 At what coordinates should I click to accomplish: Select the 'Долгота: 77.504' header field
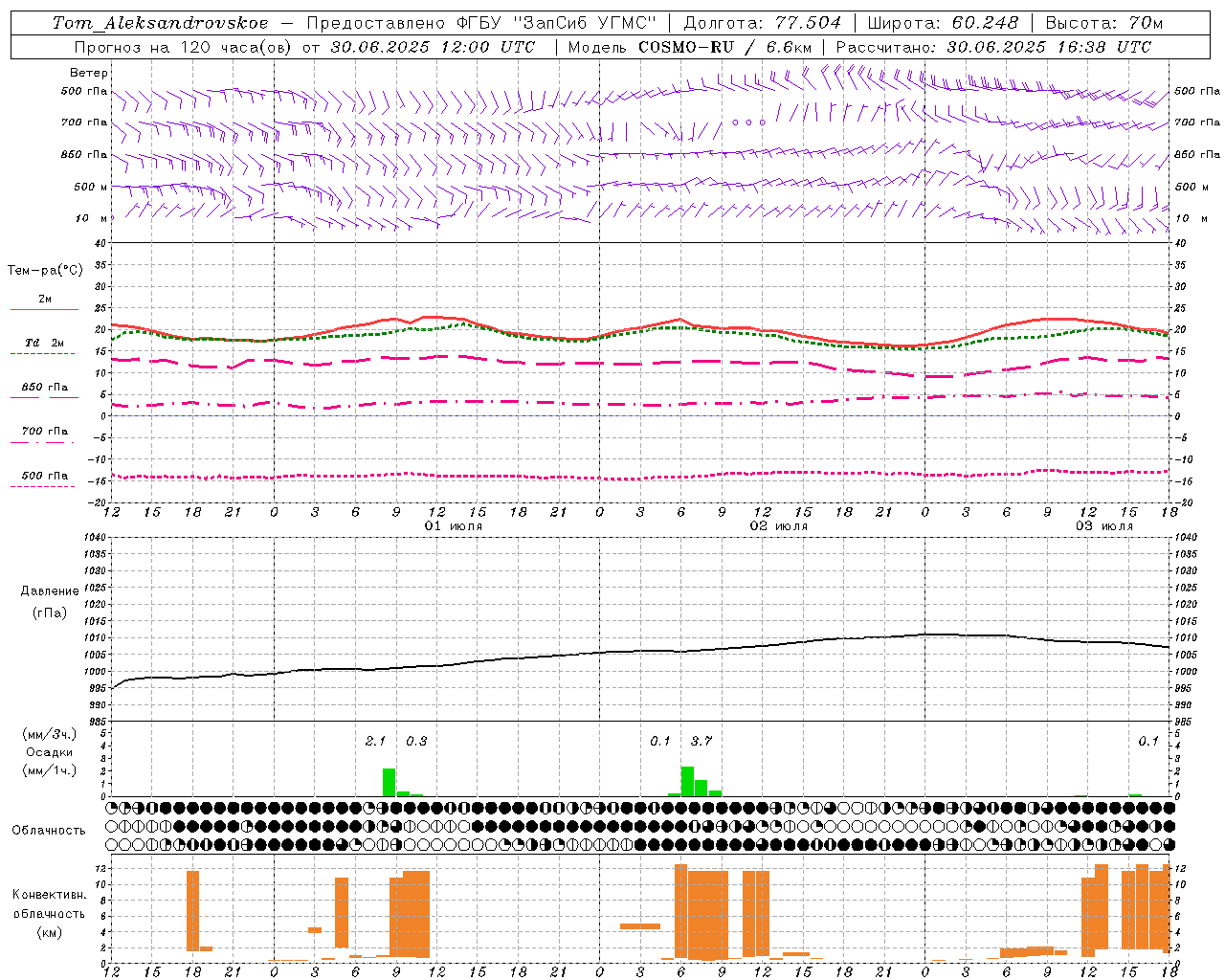point(762,23)
